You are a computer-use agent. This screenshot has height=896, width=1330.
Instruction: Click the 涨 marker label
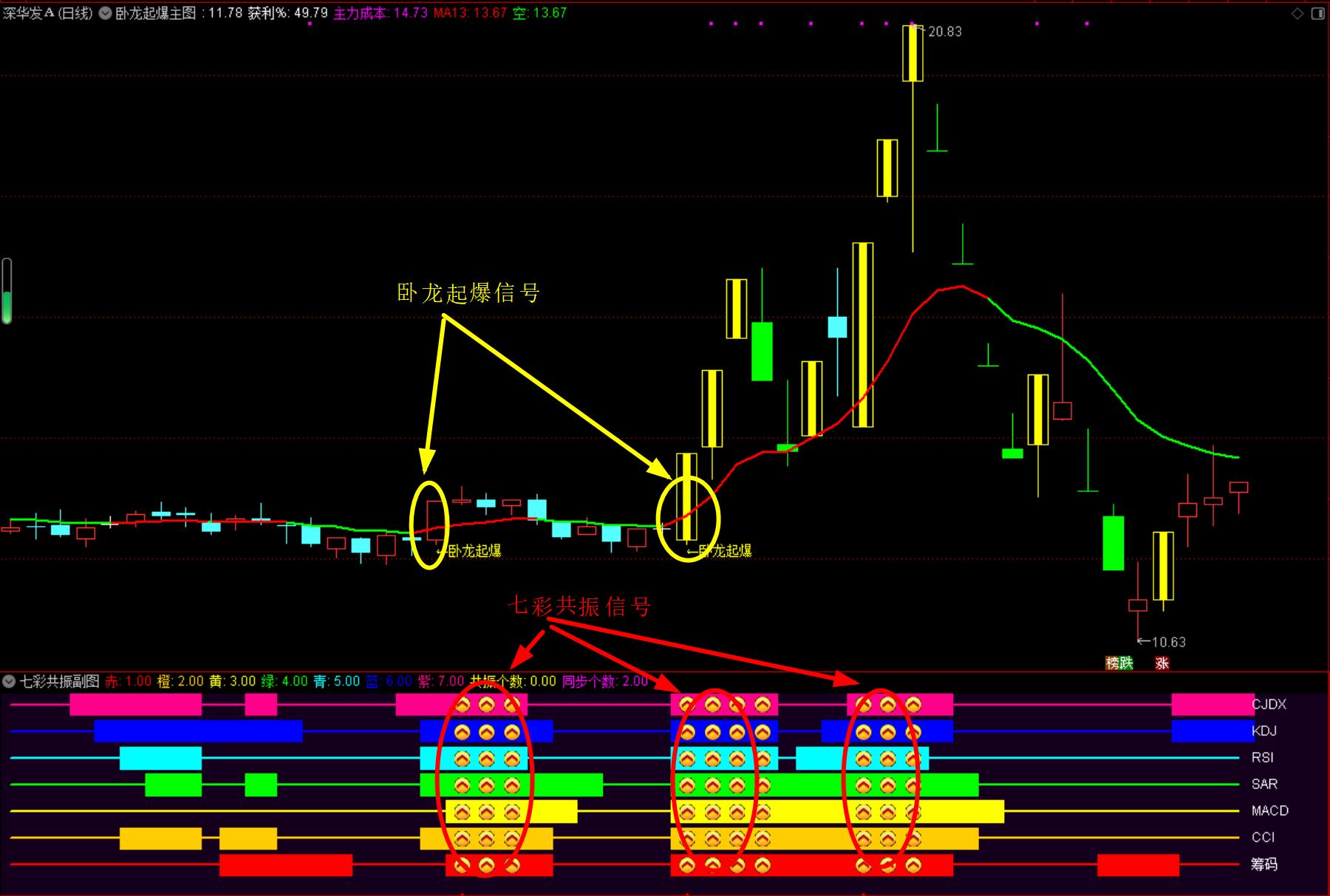(1162, 663)
